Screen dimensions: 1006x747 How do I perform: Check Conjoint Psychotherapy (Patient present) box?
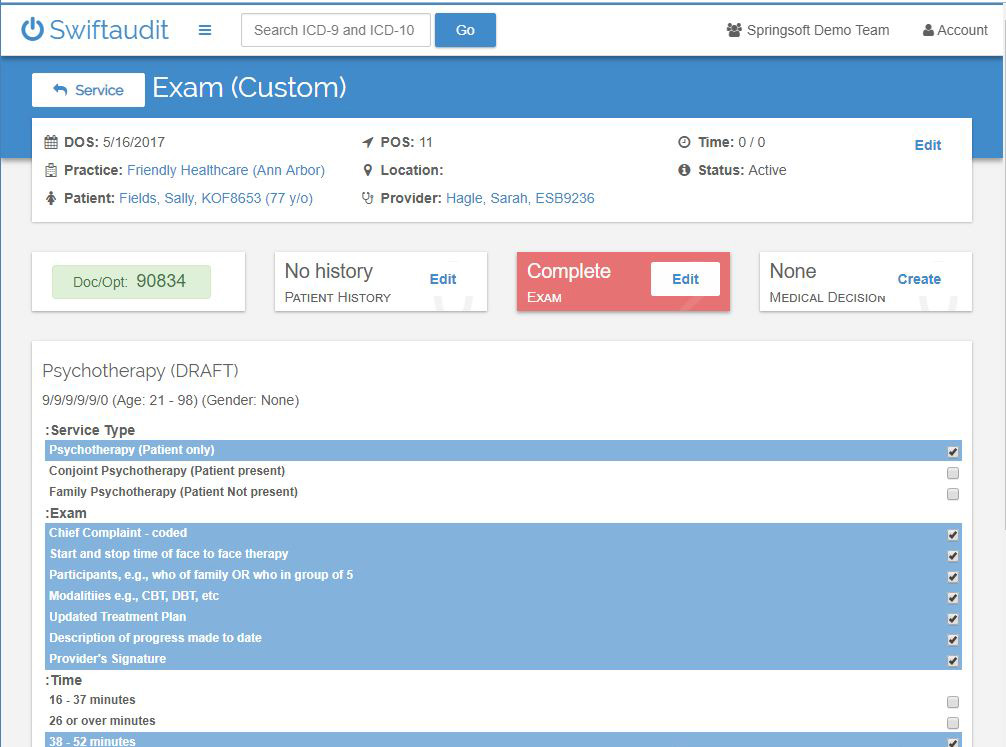952,472
